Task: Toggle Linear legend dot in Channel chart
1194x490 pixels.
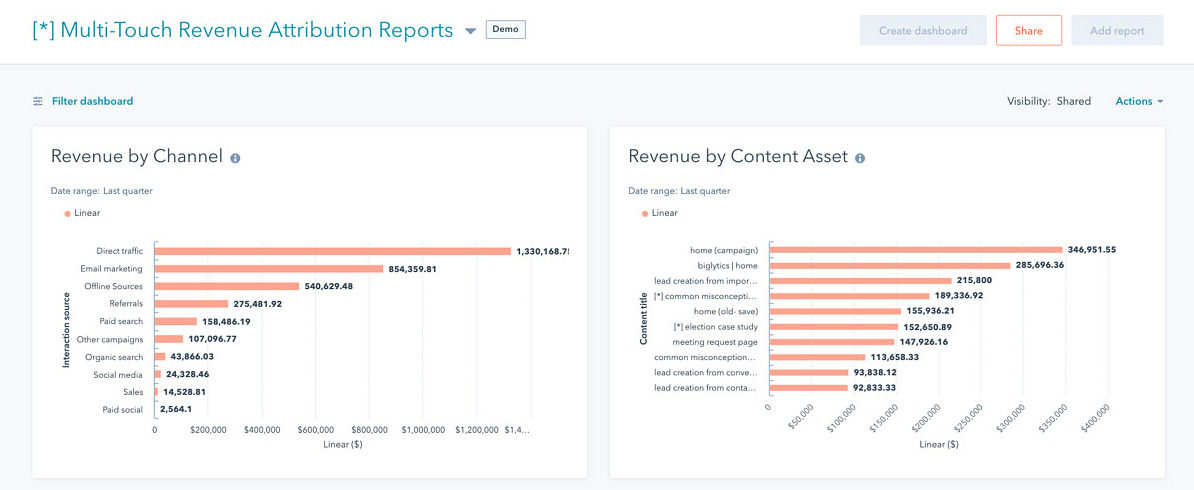Action: point(67,213)
